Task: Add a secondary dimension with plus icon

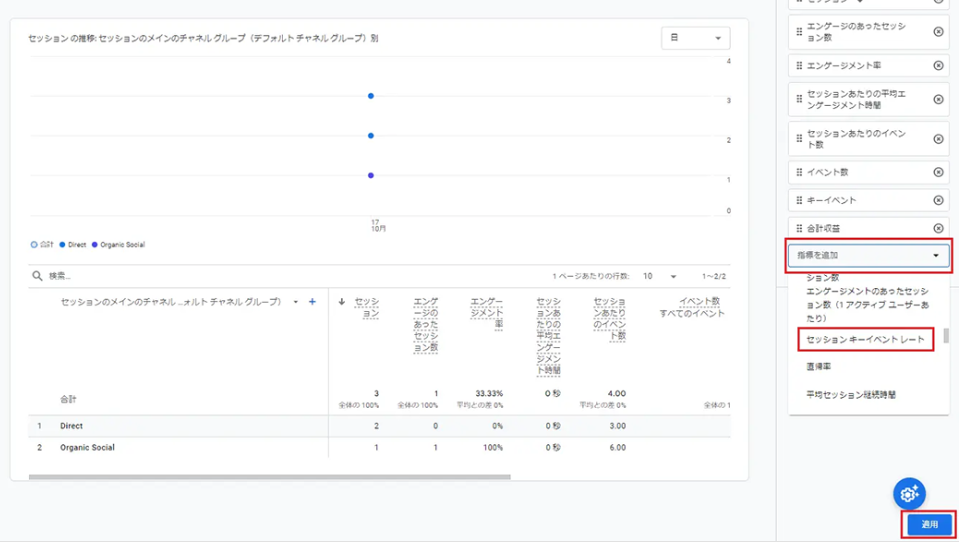Action: click(x=312, y=302)
